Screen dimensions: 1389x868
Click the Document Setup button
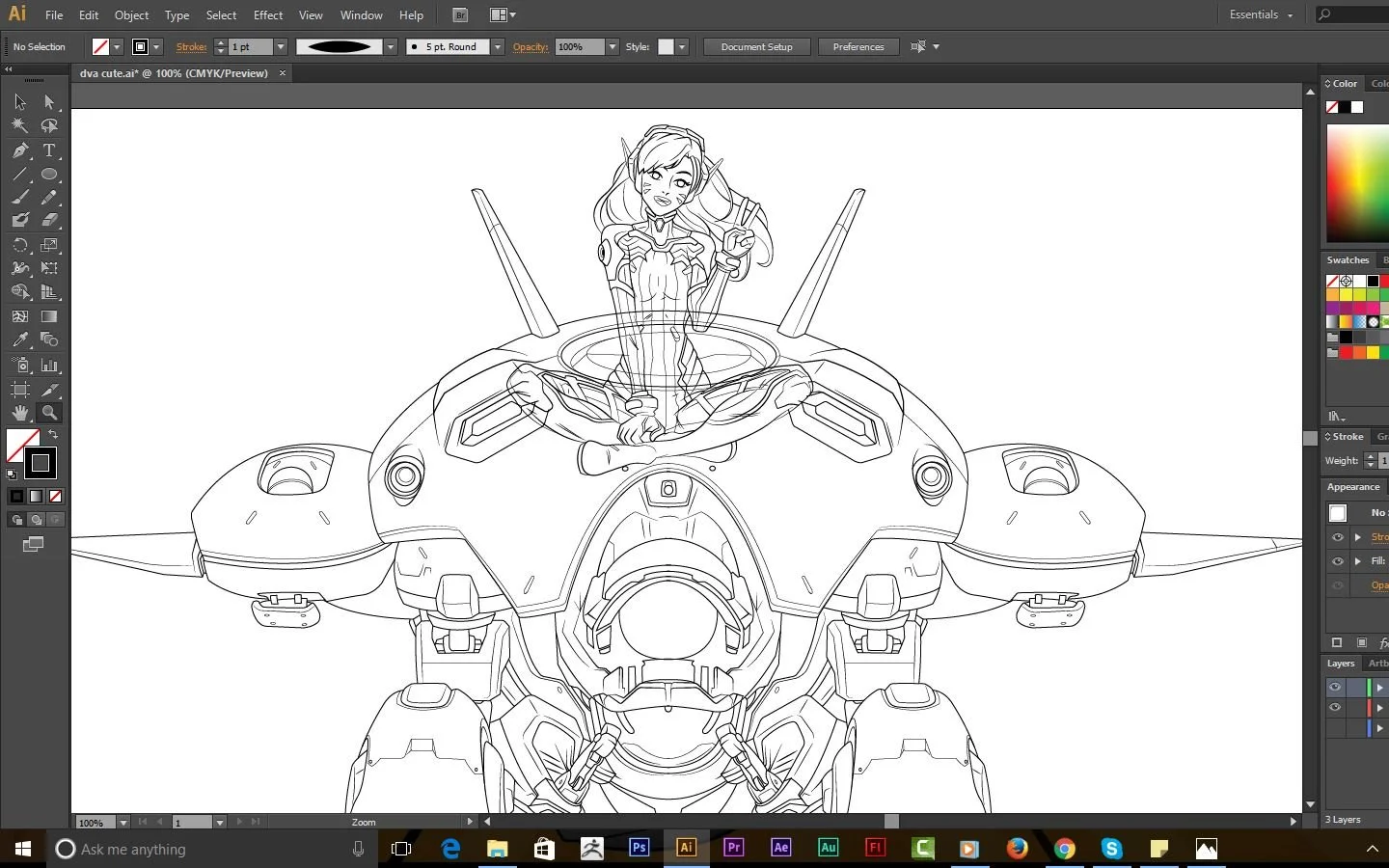(x=756, y=46)
